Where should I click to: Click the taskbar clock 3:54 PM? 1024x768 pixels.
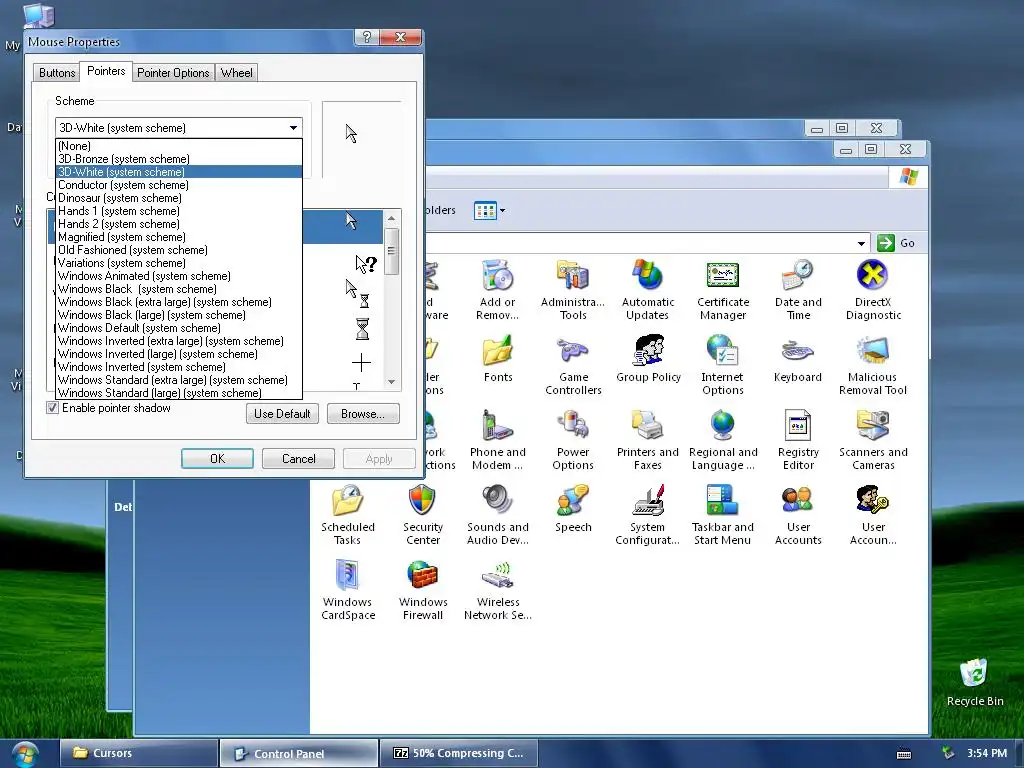pyautogui.click(x=987, y=753)
